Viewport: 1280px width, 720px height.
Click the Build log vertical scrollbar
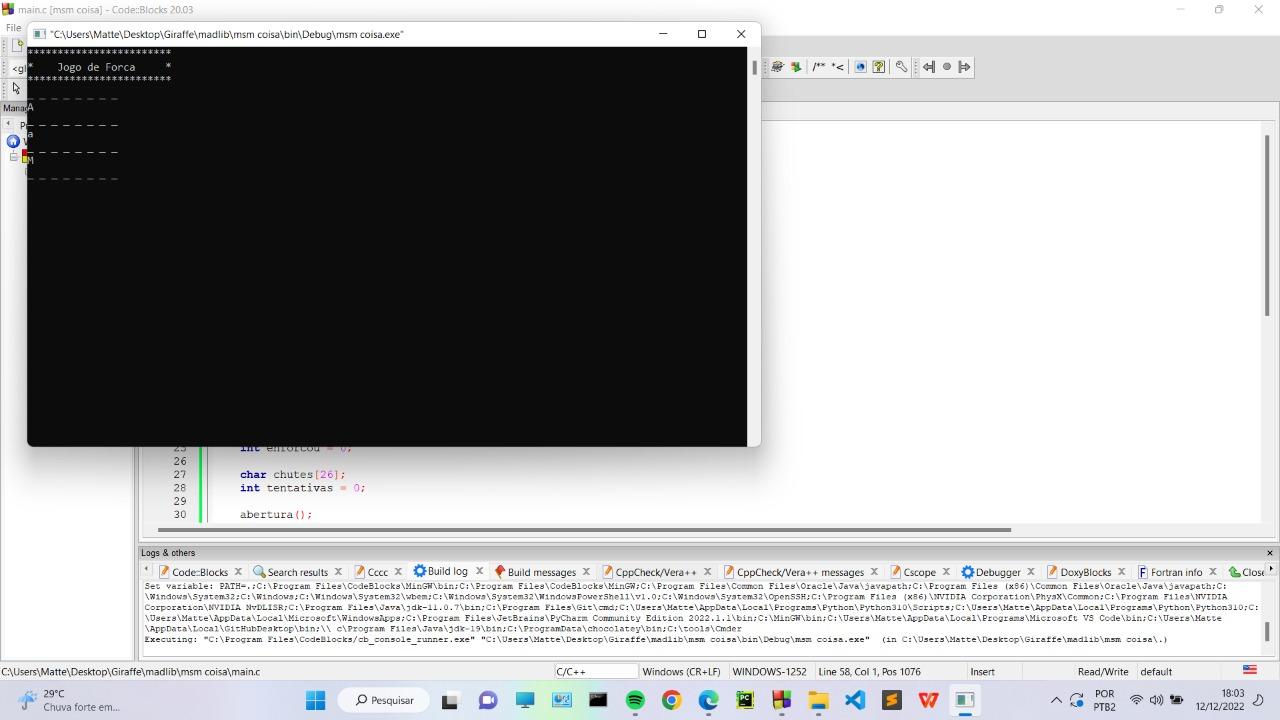(1267, 631)
